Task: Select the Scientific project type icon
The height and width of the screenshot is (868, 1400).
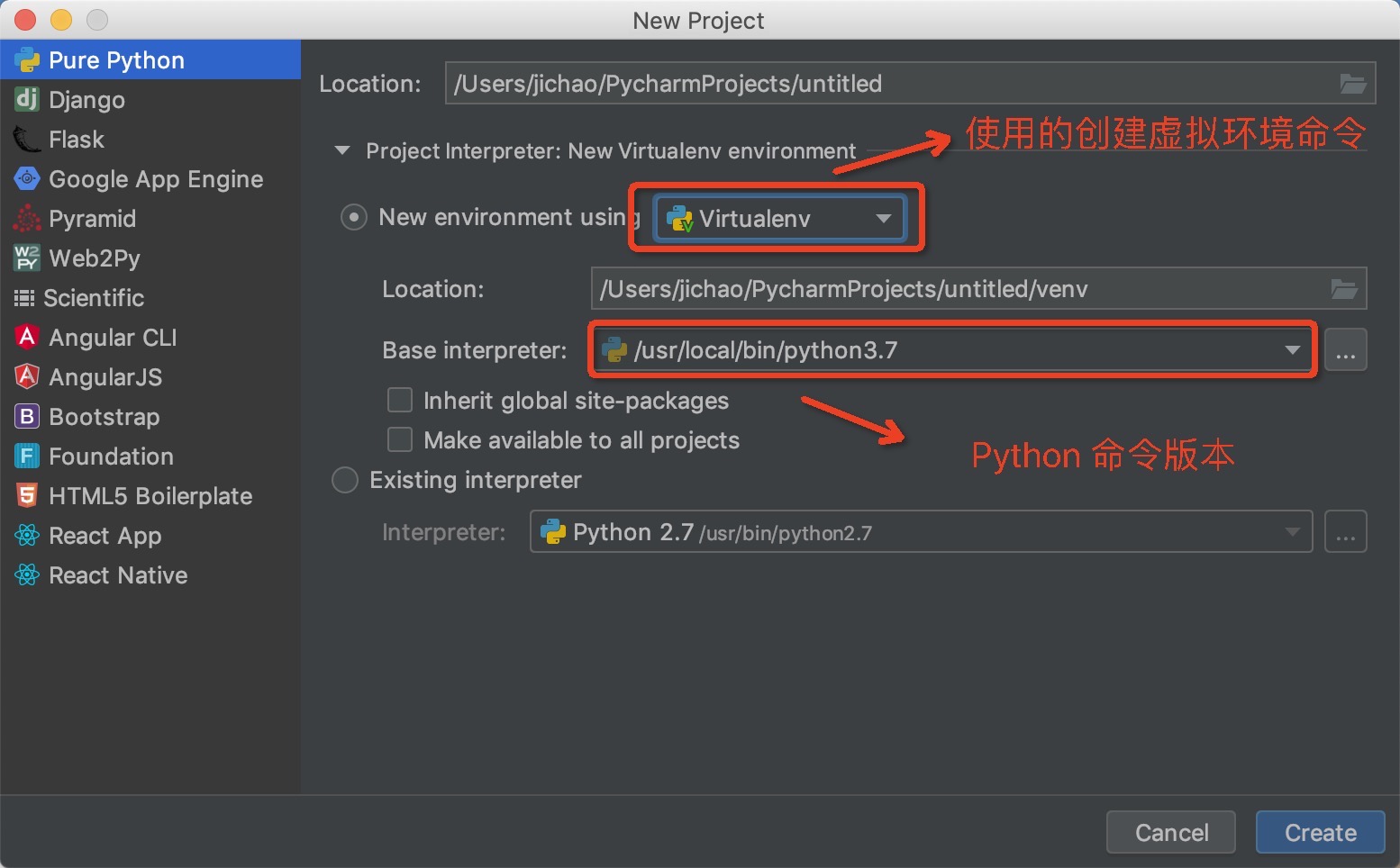Action: click(26, 297)
